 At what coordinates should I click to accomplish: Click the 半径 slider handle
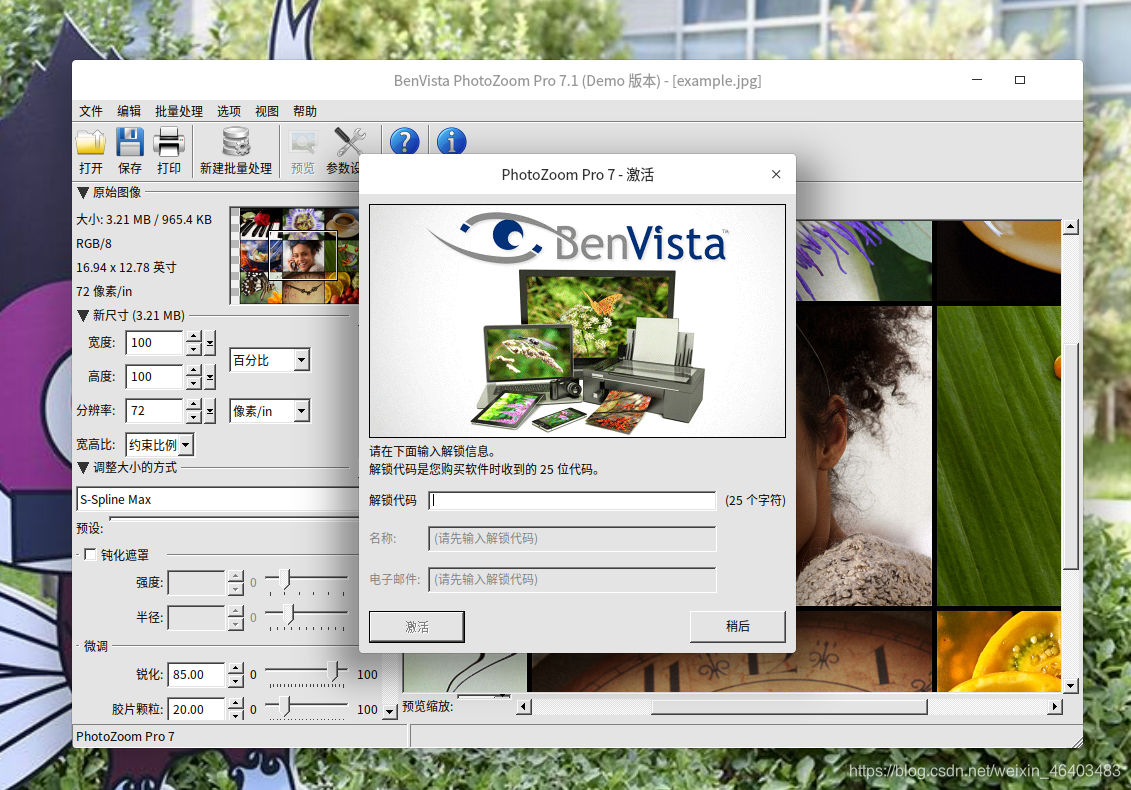pos(289,613)
